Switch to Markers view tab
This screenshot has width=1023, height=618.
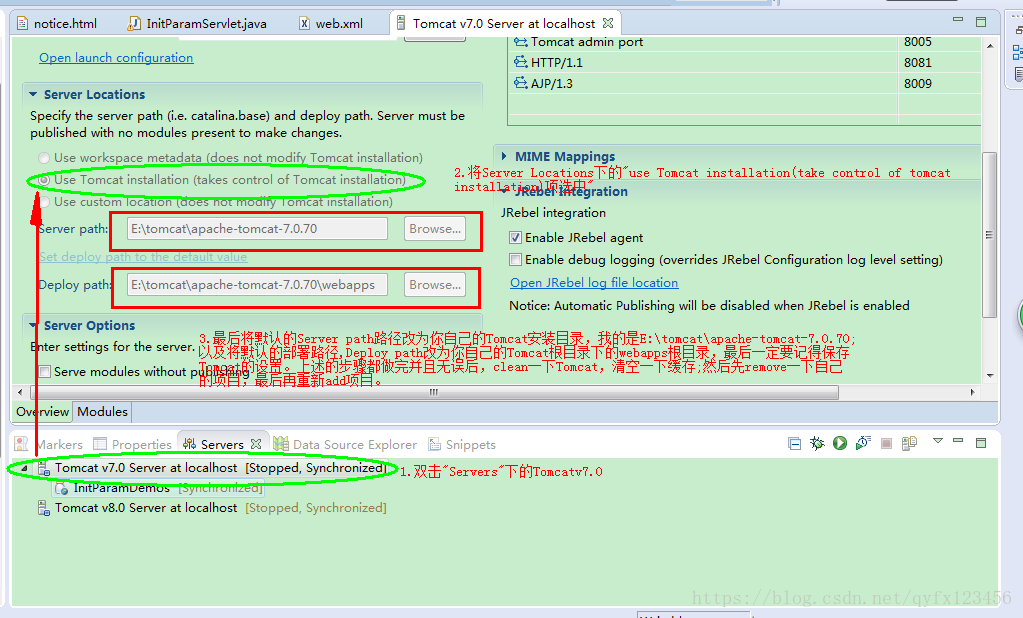[x=49, y=444]
